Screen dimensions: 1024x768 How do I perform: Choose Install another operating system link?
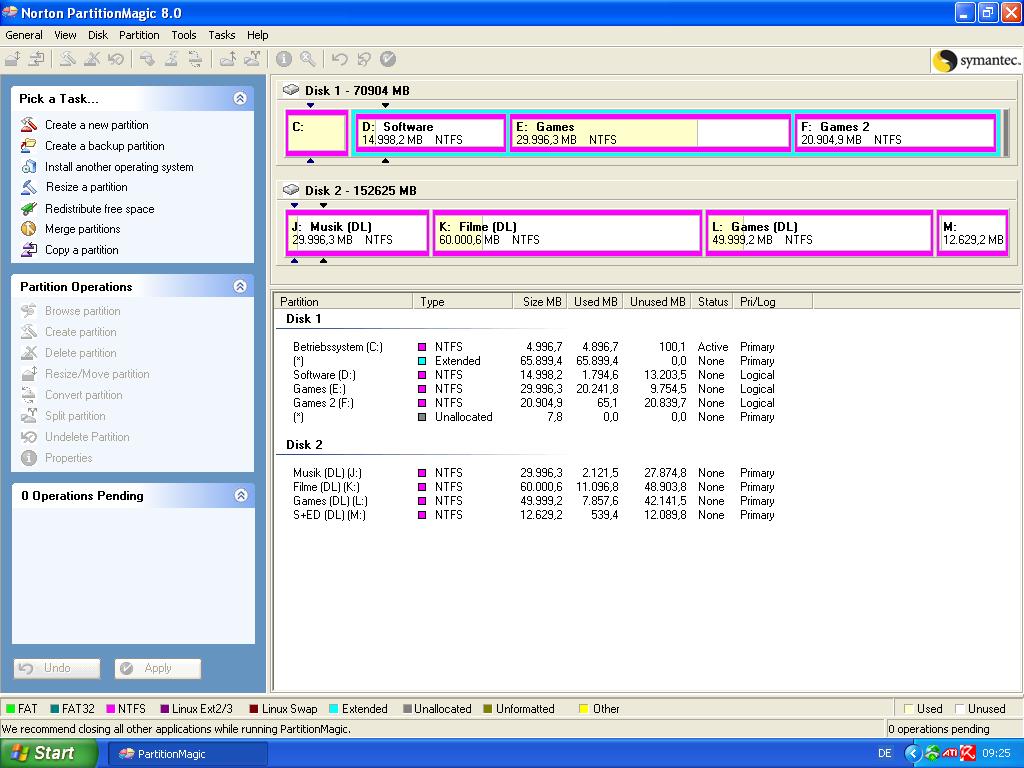[x=120, y=167]
